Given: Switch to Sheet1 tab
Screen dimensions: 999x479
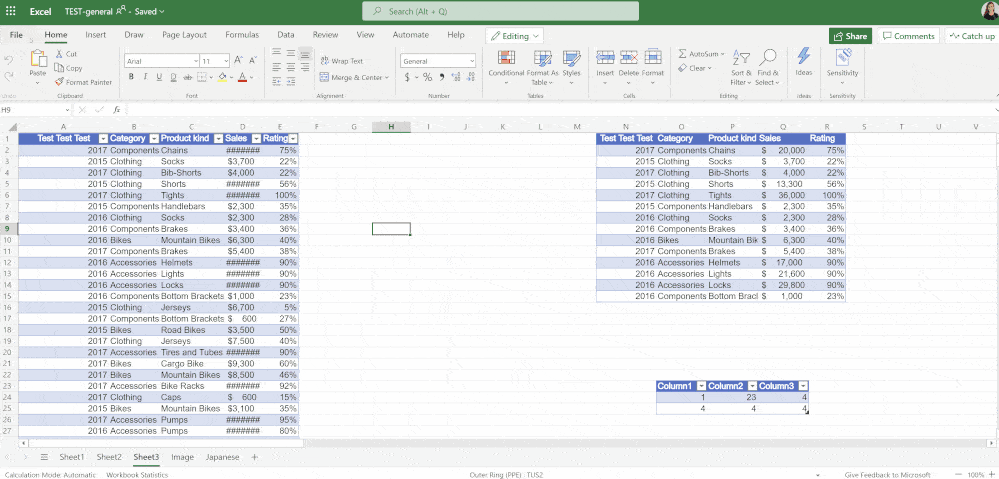Looking at the screenshot, I should click(72, 457).
